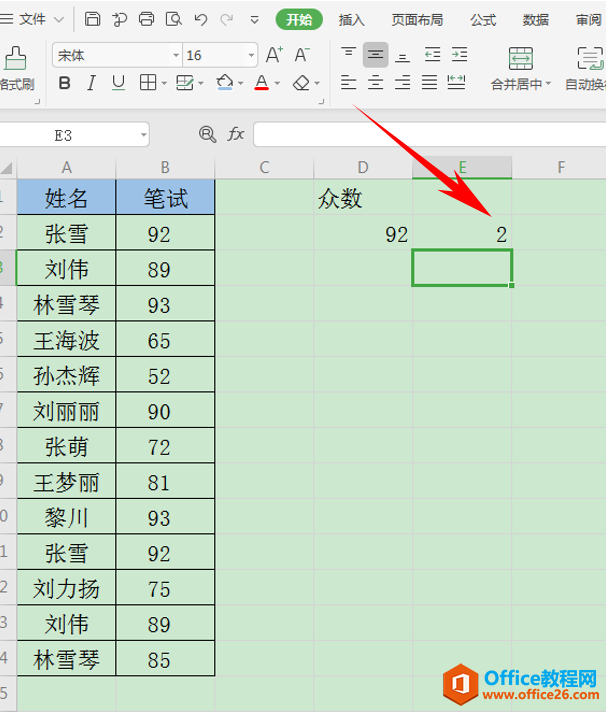
Task: Click the formula bar input field
Action: coord(429,134)
